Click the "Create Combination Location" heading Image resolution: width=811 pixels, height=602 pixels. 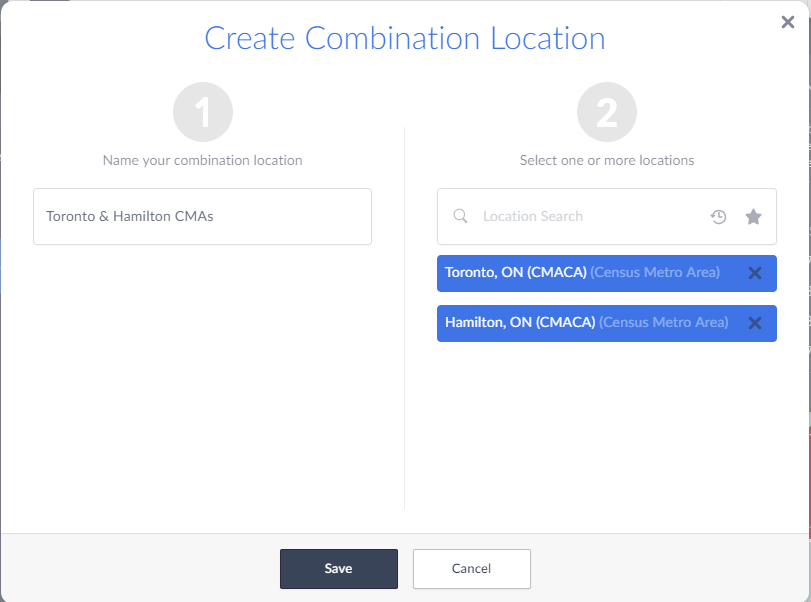pos(405,38)
